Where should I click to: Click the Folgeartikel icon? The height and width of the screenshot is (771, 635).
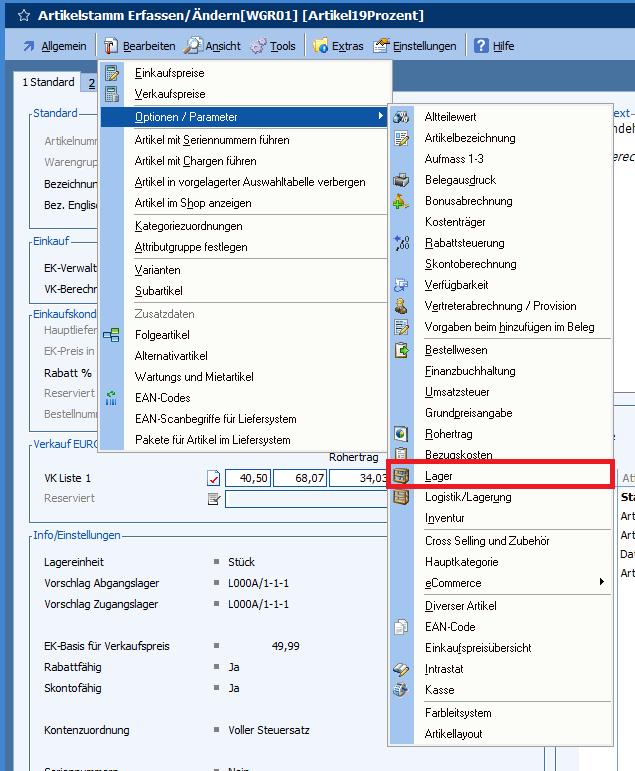[x=112, y=335]
